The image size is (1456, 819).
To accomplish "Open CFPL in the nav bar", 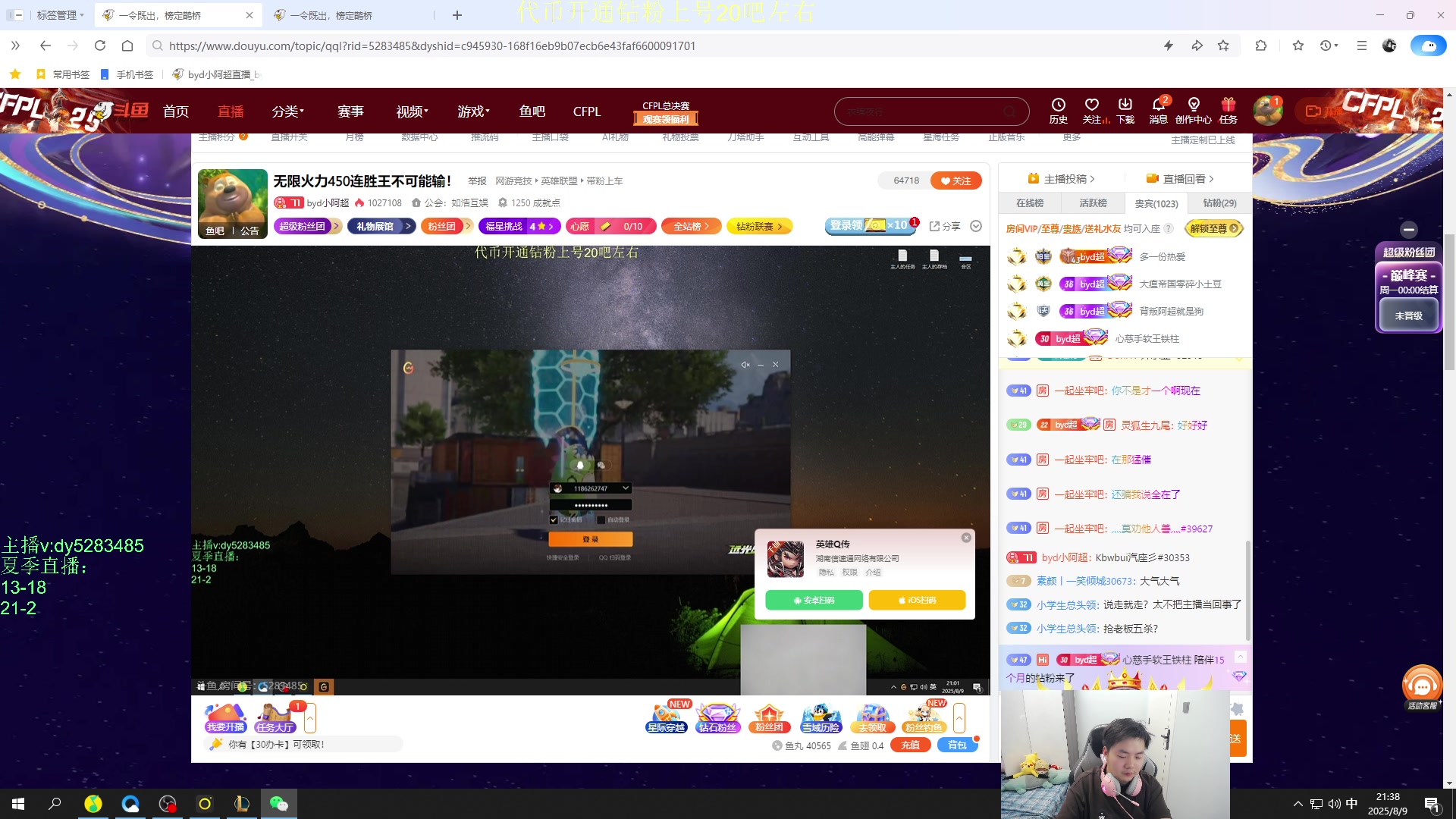I will tap(587, 111).
